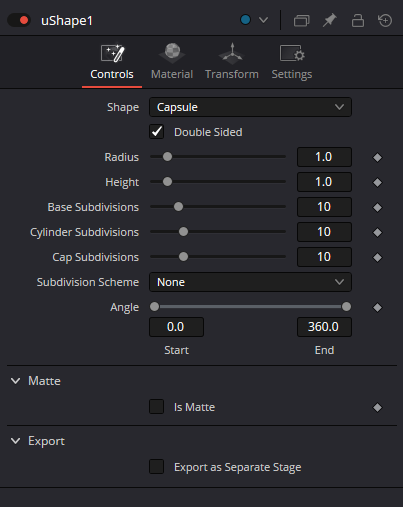Add keyframe for Radius
Viewport: 403px width, 507px height.
tap(377, 157)
